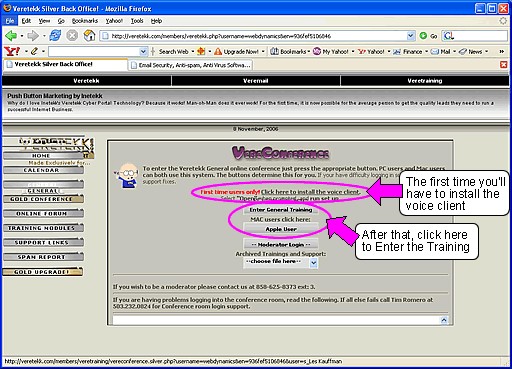This screenshot has height=369, width=512.
Task: Open the CALENDAR sidebar button
Action: point(43,170)
